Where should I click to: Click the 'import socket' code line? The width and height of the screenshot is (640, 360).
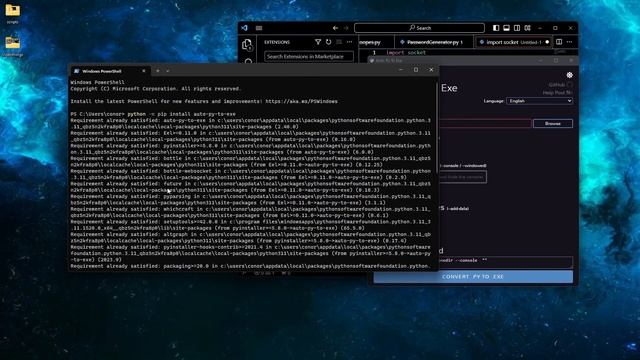(x=406, y=52)
